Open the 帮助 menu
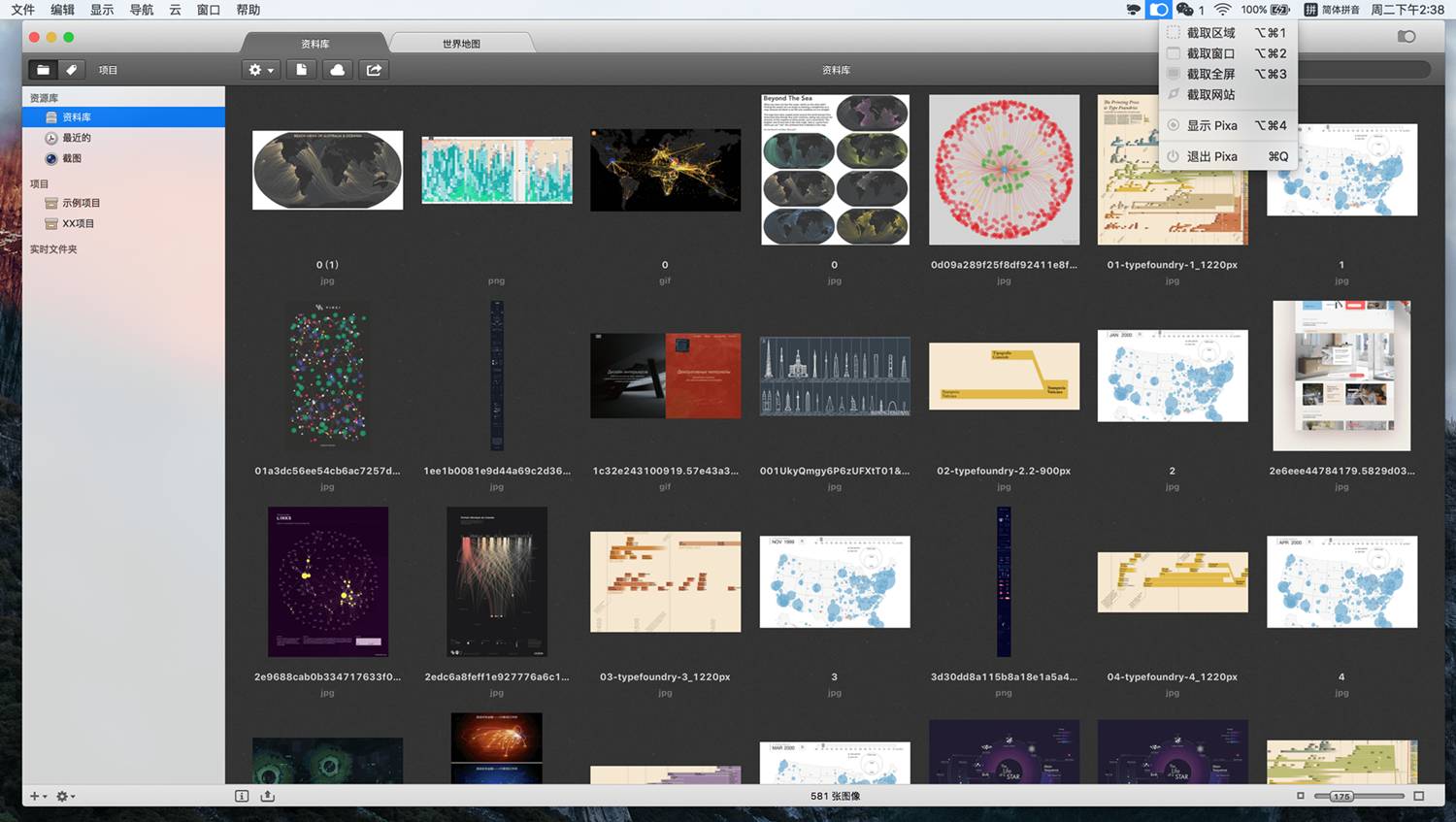The height and width of the screenshot is (822, 1456). [x=248, y=10]
